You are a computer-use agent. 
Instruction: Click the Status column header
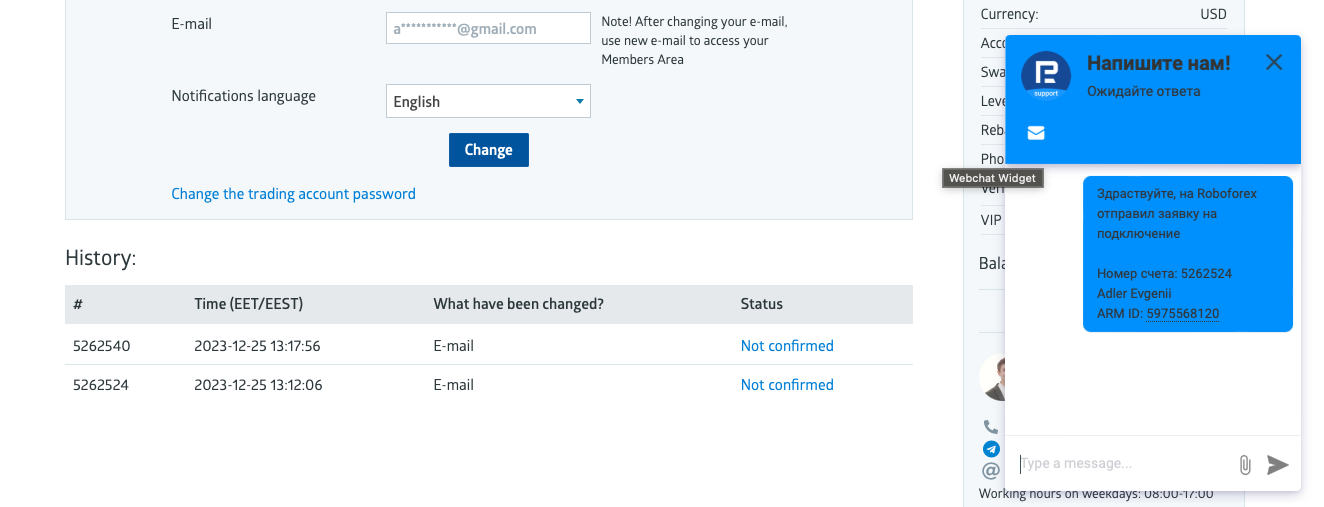[761, 304]
